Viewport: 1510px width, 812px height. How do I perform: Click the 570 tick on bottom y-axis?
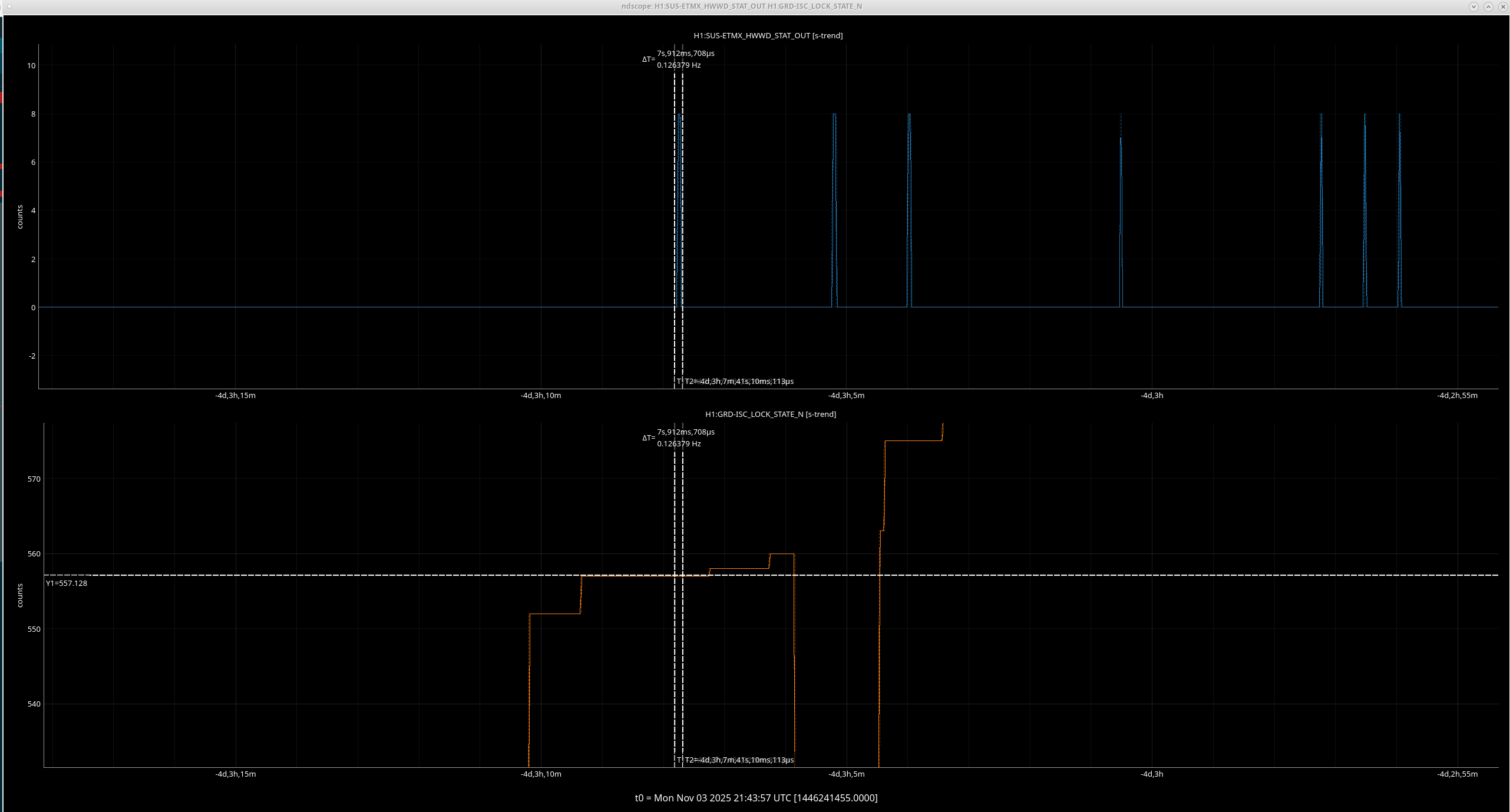pos(34,479)
